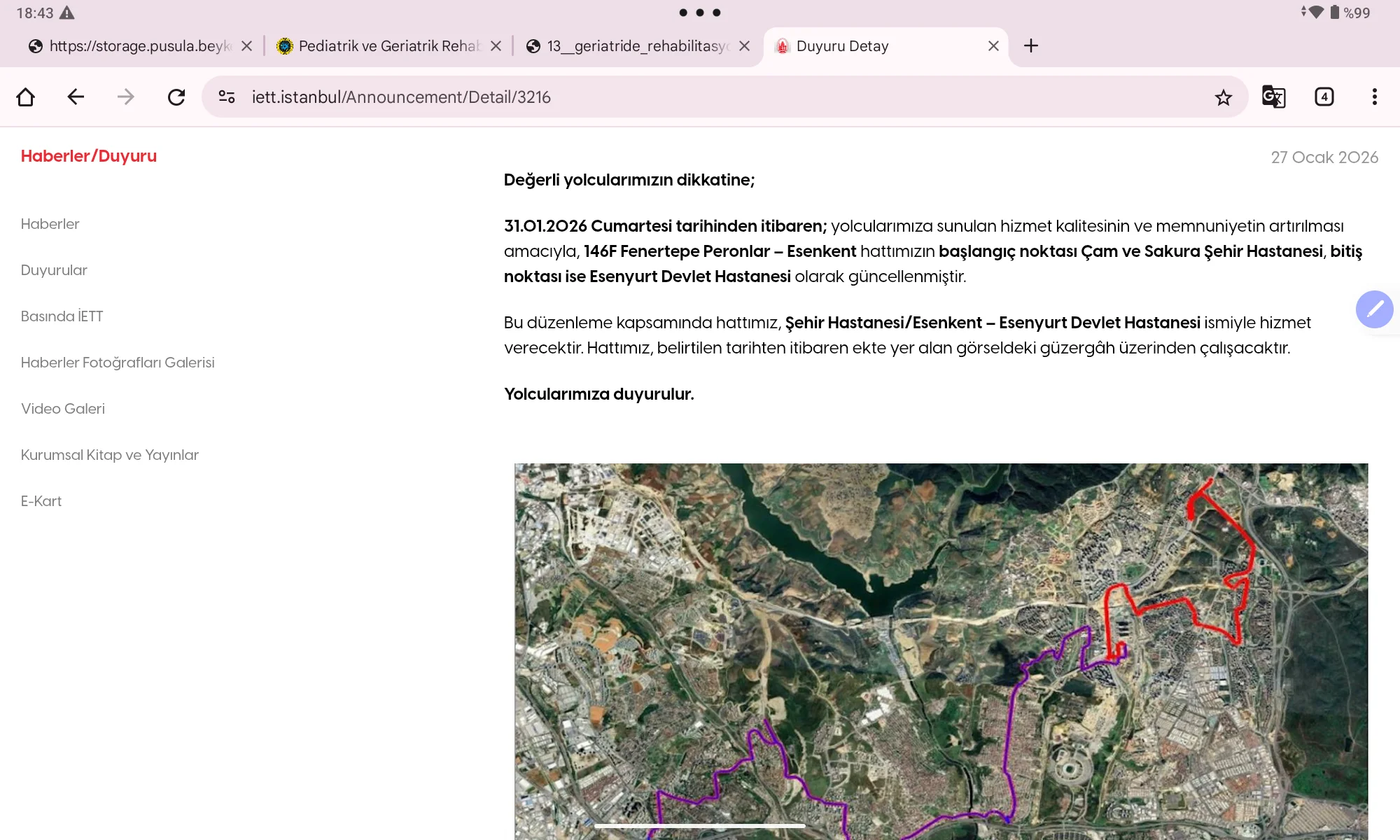Click the Home icon in the browser toolbar

pyautogui.click(x=26, y=97)
